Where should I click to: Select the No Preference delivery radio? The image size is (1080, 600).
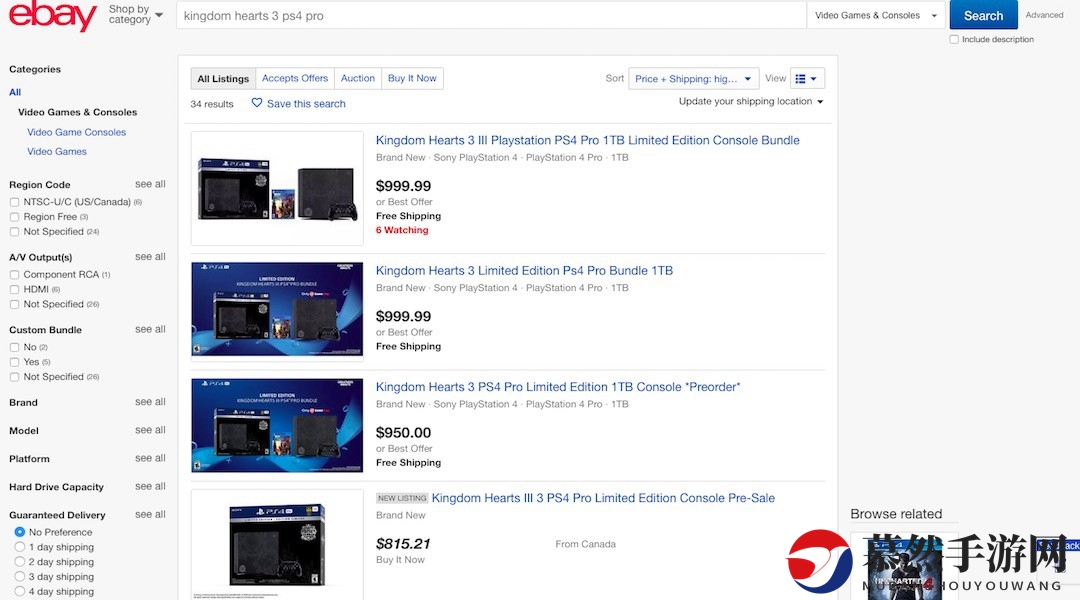tap(19, 532)
